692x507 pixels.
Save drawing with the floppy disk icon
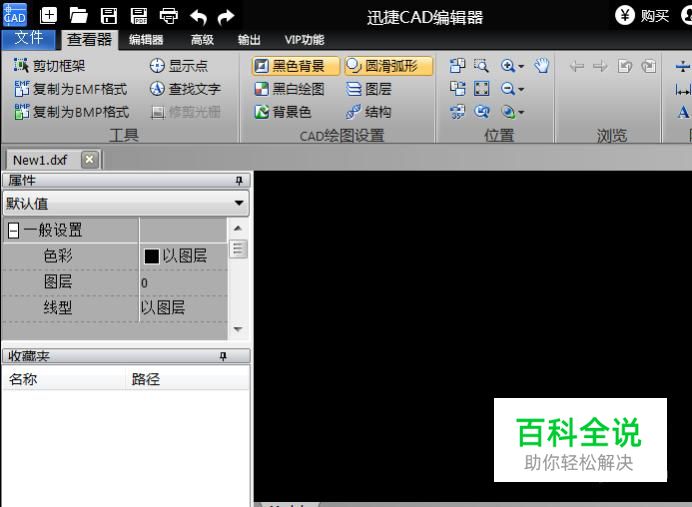[109, 16]
